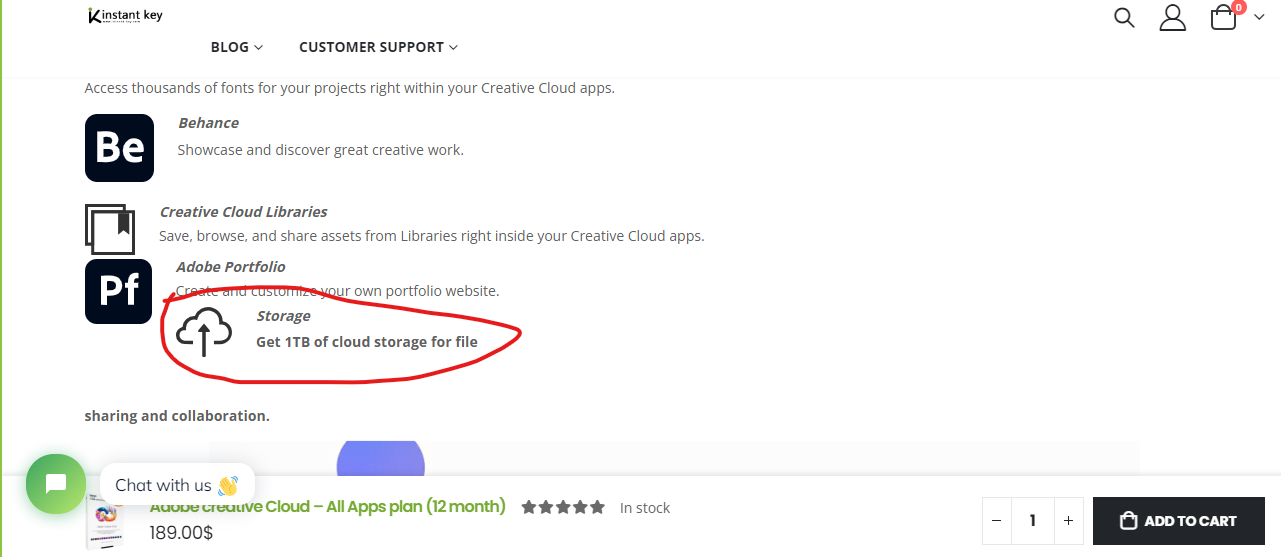Click the cloud storage upload icon
This screenshot has width=1281, height=557.
point(204,332)
